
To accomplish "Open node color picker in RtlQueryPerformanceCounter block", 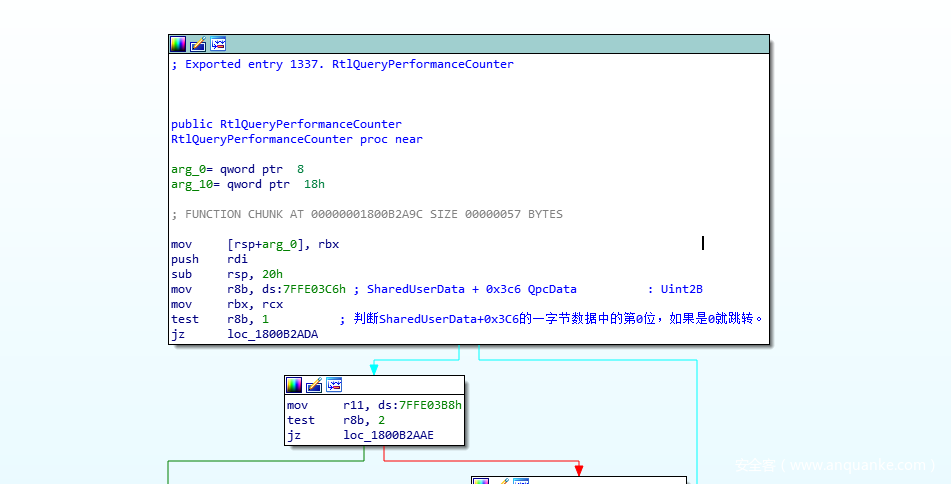I will [x=178, y=44].
